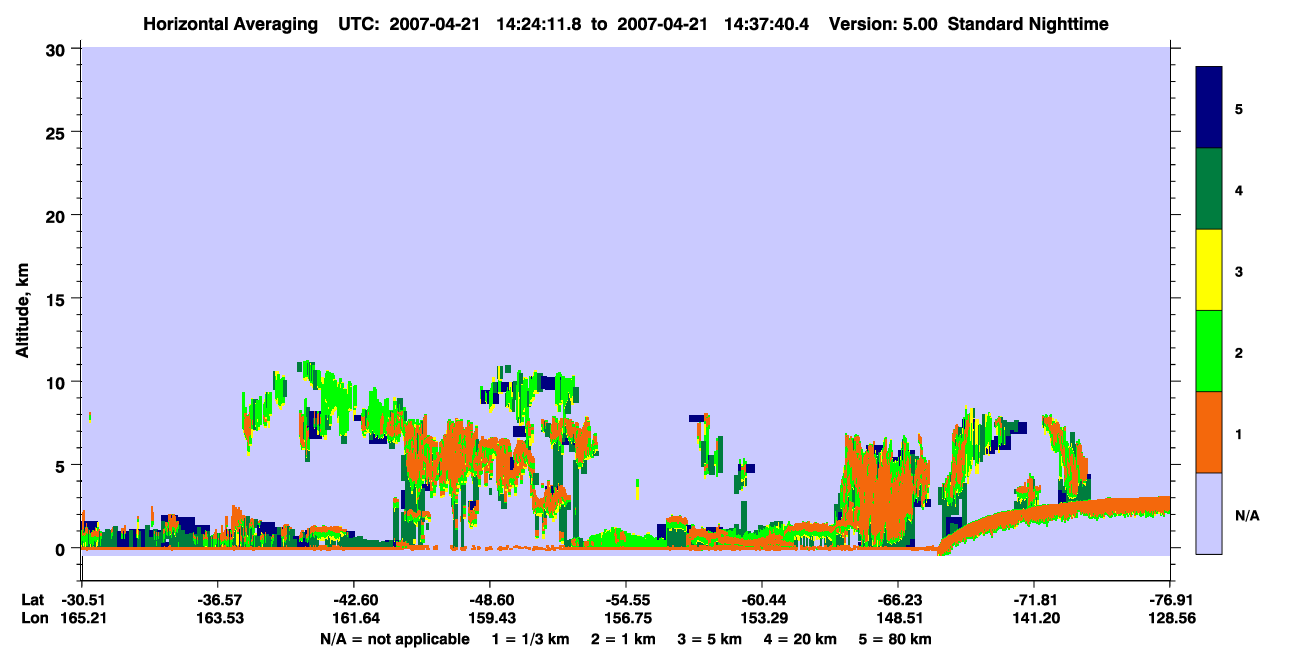Image resolution: width=1300 pixels, height=667 pixels.
Task: Click legend text '1 = 1/3 km'
Action: (x=531, y=639)
